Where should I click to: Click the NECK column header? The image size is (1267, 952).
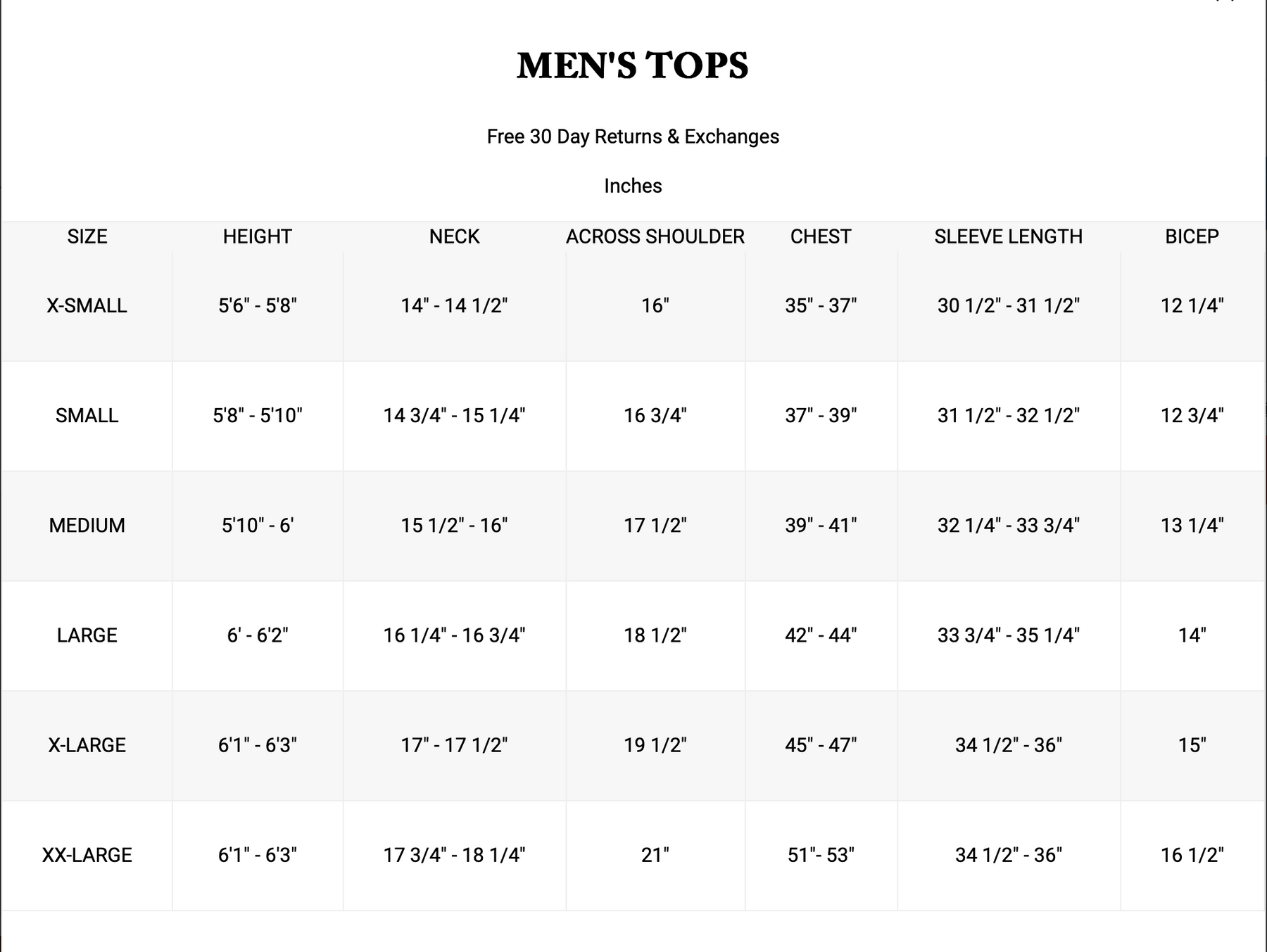[x=454, y=236]
